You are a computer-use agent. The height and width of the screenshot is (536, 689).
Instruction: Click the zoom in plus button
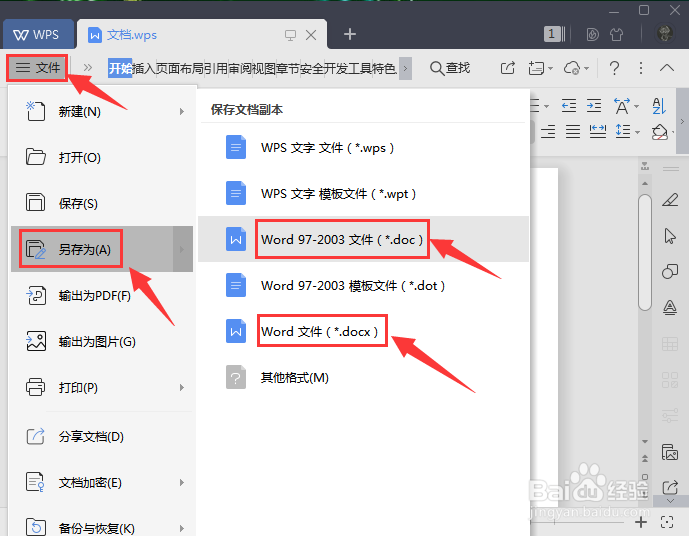pyautogui.click(x=641, y=522)
